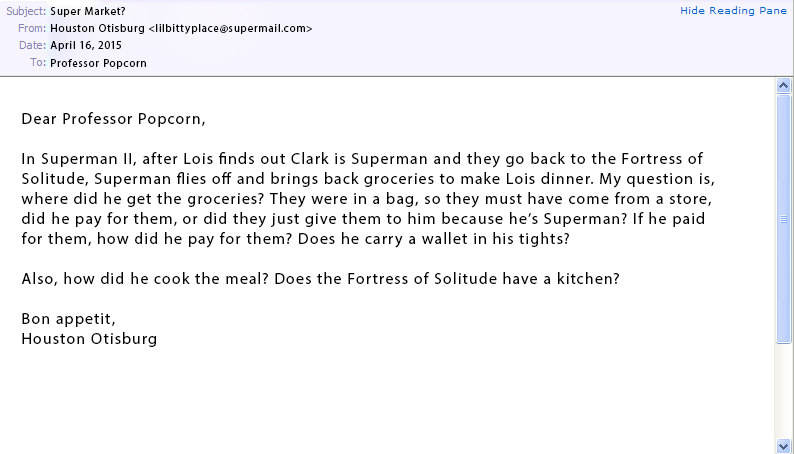
Task: Click the "Date:" header label
Action: coord(31,45)
